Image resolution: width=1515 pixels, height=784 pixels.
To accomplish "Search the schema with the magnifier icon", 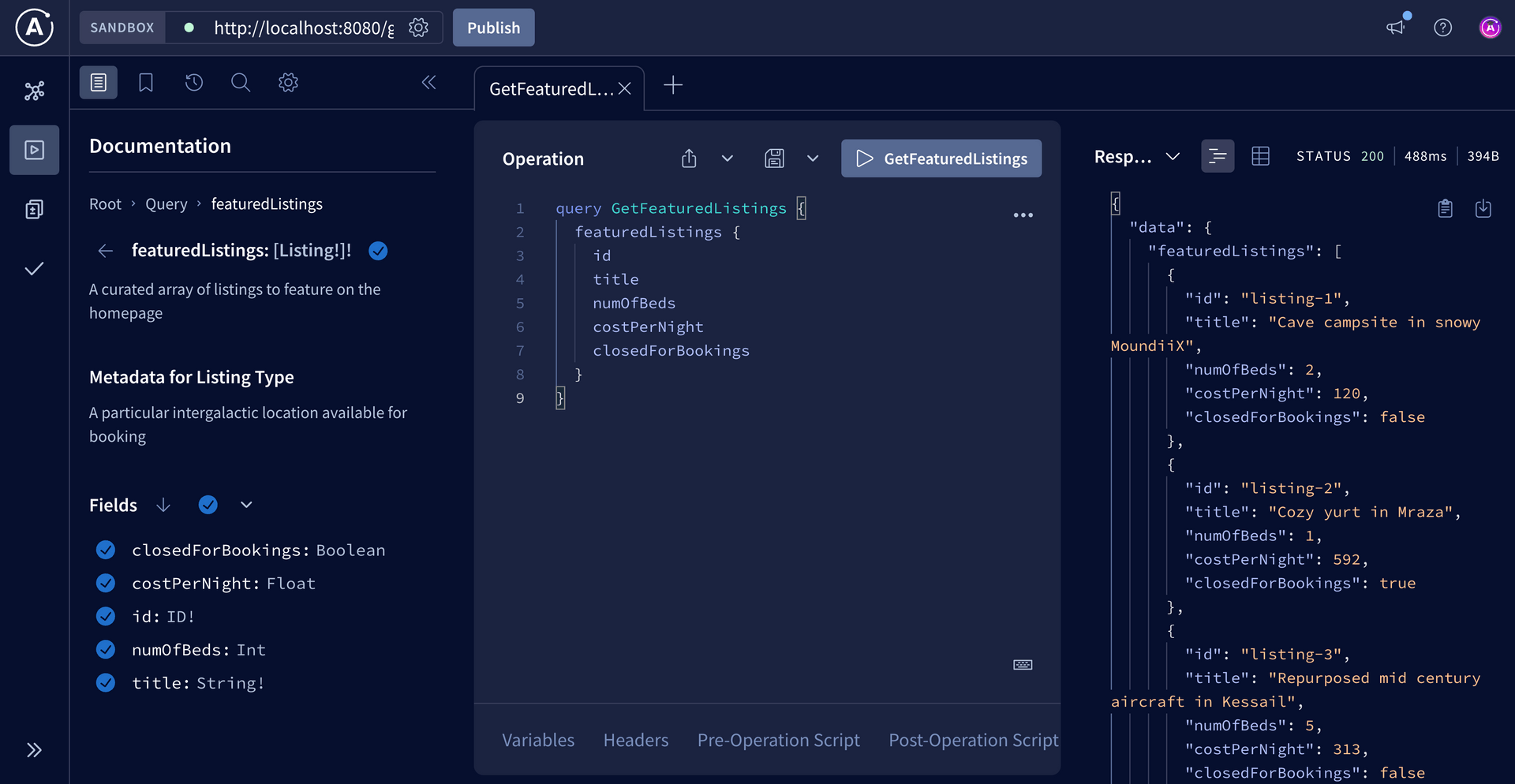I will [241, 82].
